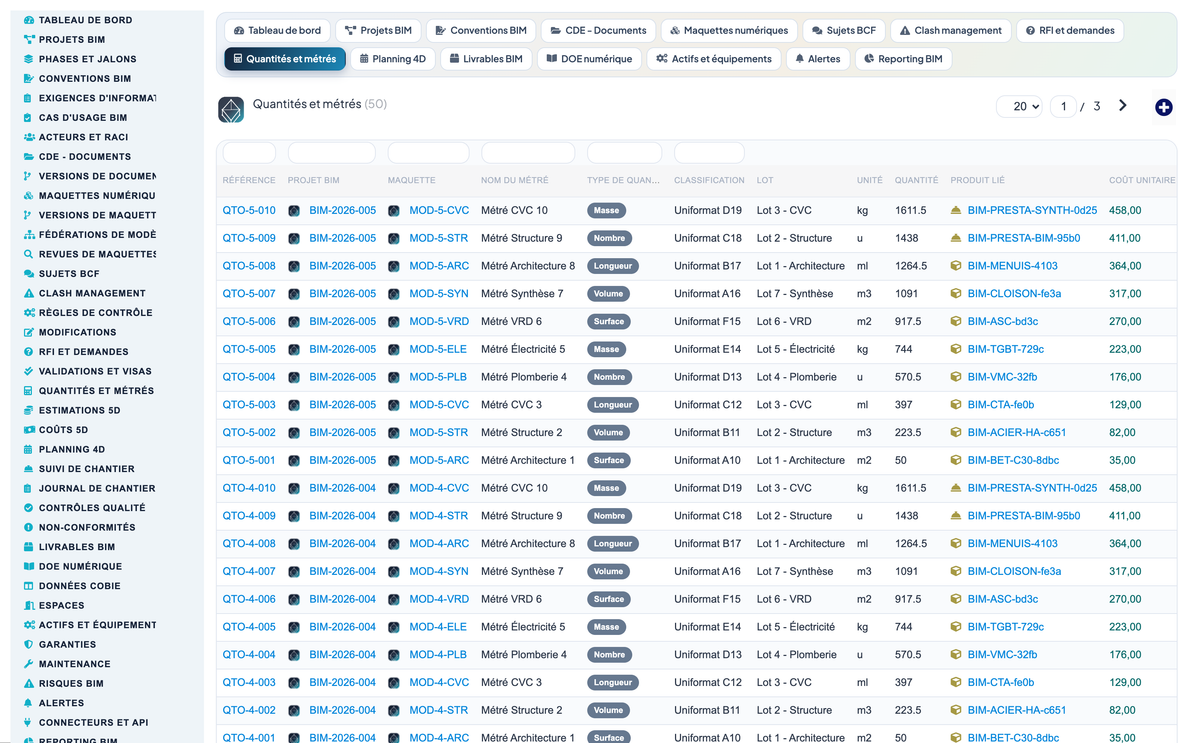Open the Projets BIM tab
1200x743 pixels.
tap(378, 31)
